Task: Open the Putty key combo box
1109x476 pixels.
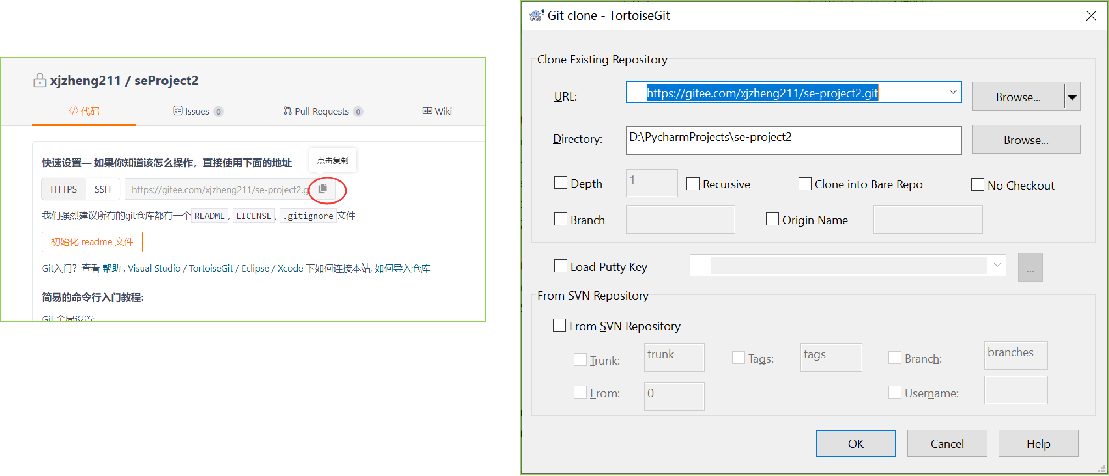Action: coord(849,266)
